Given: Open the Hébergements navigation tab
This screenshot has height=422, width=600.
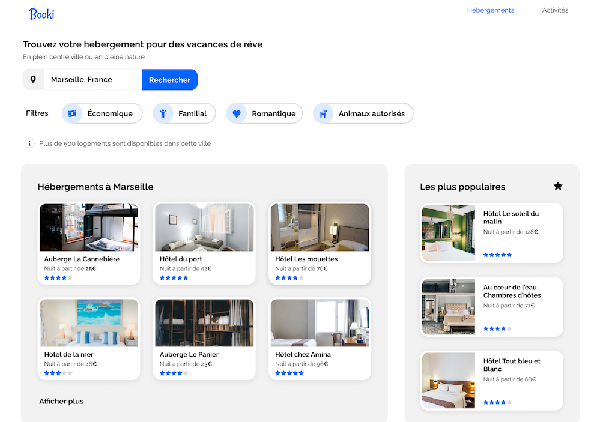Looking at the screenshot, I should (490, 11).
